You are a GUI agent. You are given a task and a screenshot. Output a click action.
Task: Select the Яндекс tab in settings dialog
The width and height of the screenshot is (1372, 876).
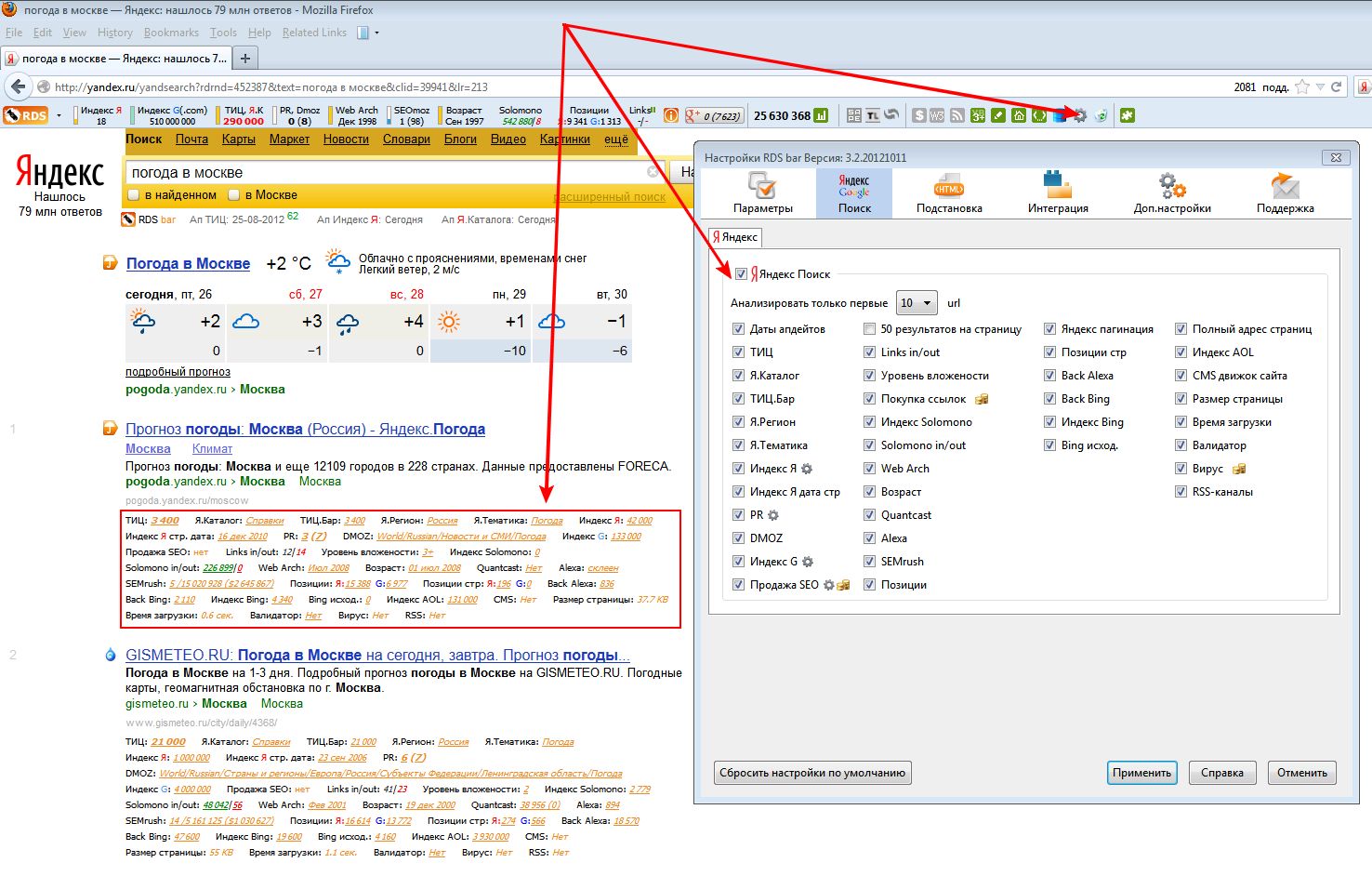pos(734,237)
